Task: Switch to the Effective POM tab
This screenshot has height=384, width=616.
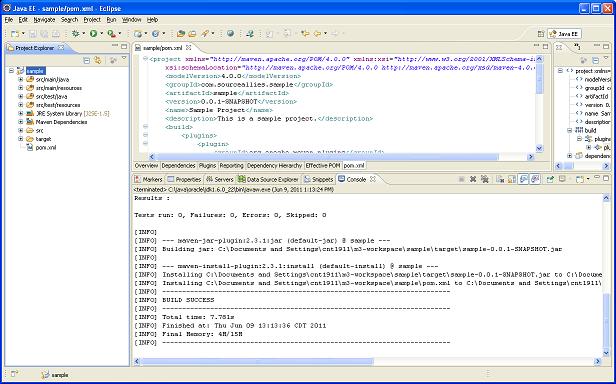Action: click(x=323, y=166)
